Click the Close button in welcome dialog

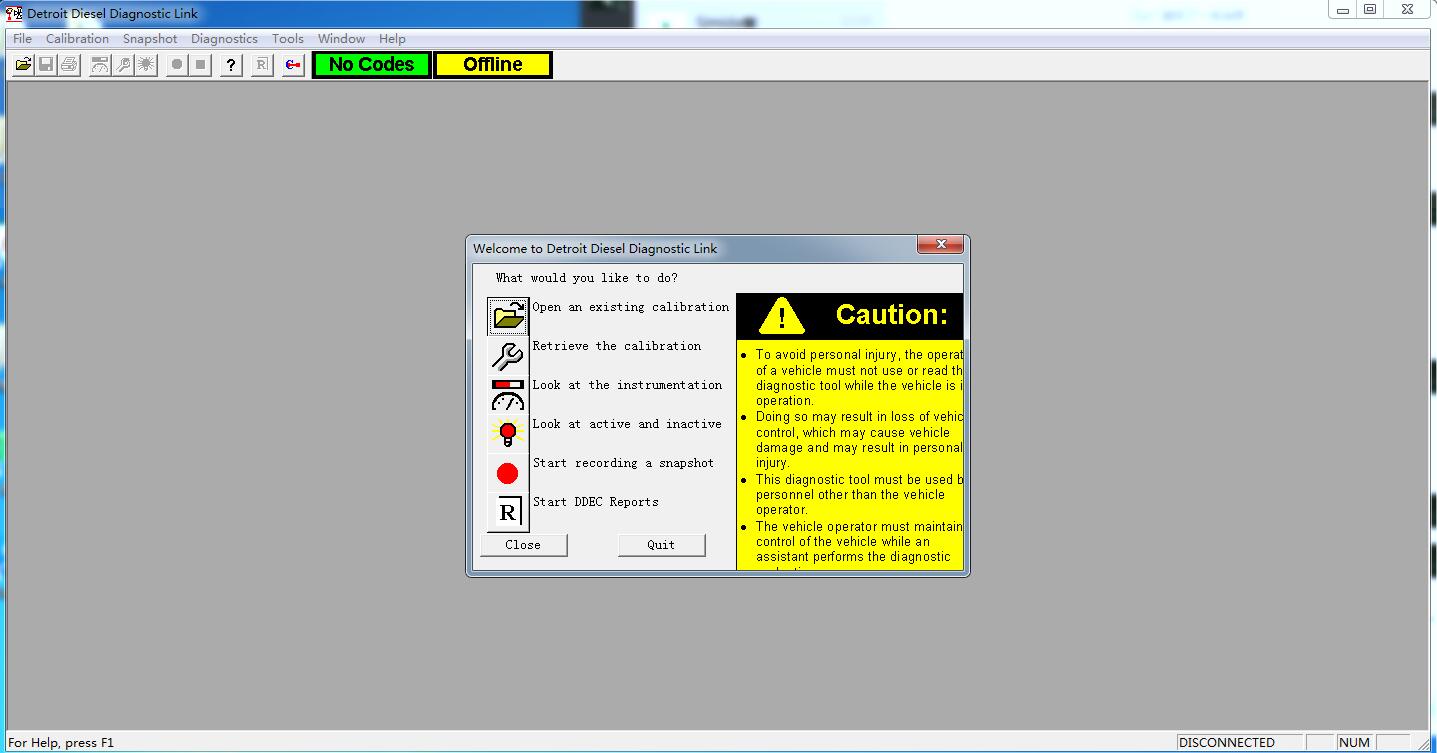pyautogui.click(x=523, y=545)
